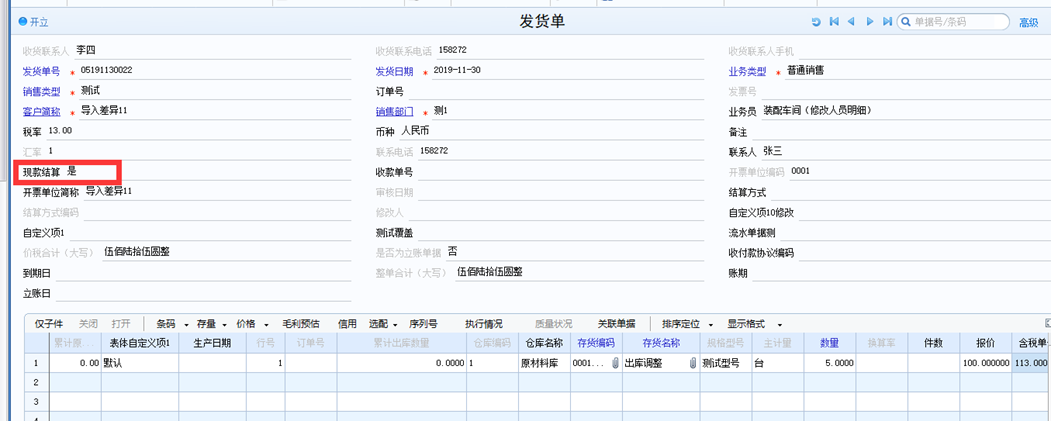
Task: Click the refresh icon beside navigation arrows
Action: pyautogui.click(x=816, y=21)
